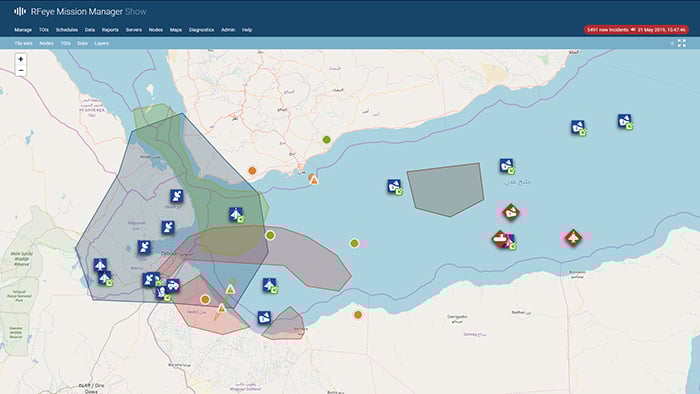Select the western aircraft node with green checkmark
Image resolution: width=700 pixels, height=394 pixels.
tap(105, 278)
